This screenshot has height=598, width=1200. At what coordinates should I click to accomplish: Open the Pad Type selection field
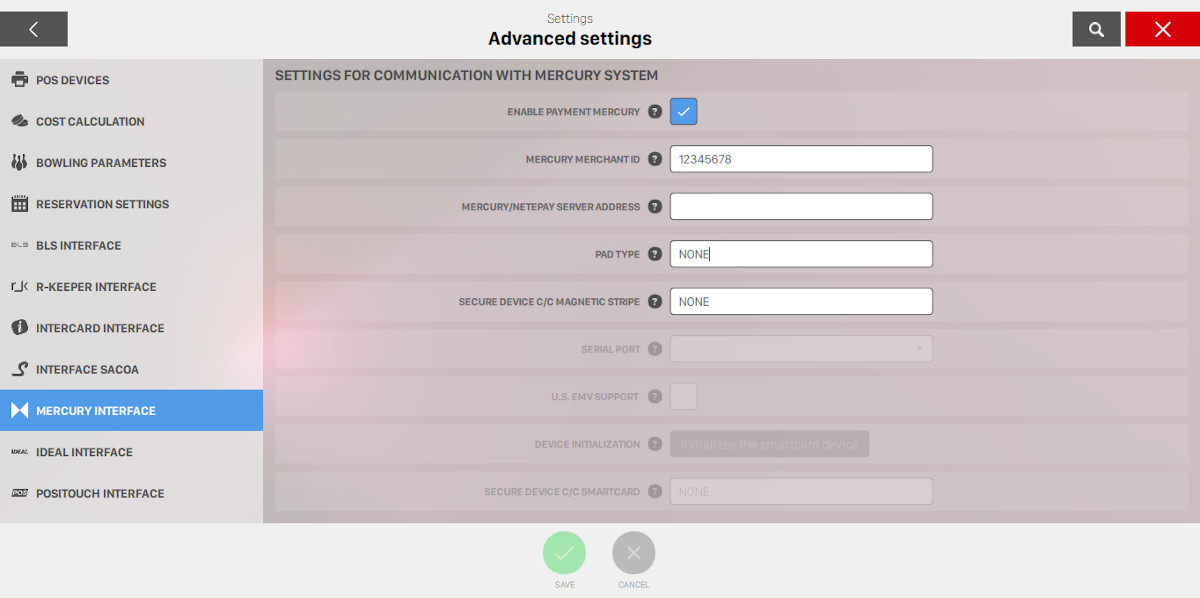[x=801, y=254]
